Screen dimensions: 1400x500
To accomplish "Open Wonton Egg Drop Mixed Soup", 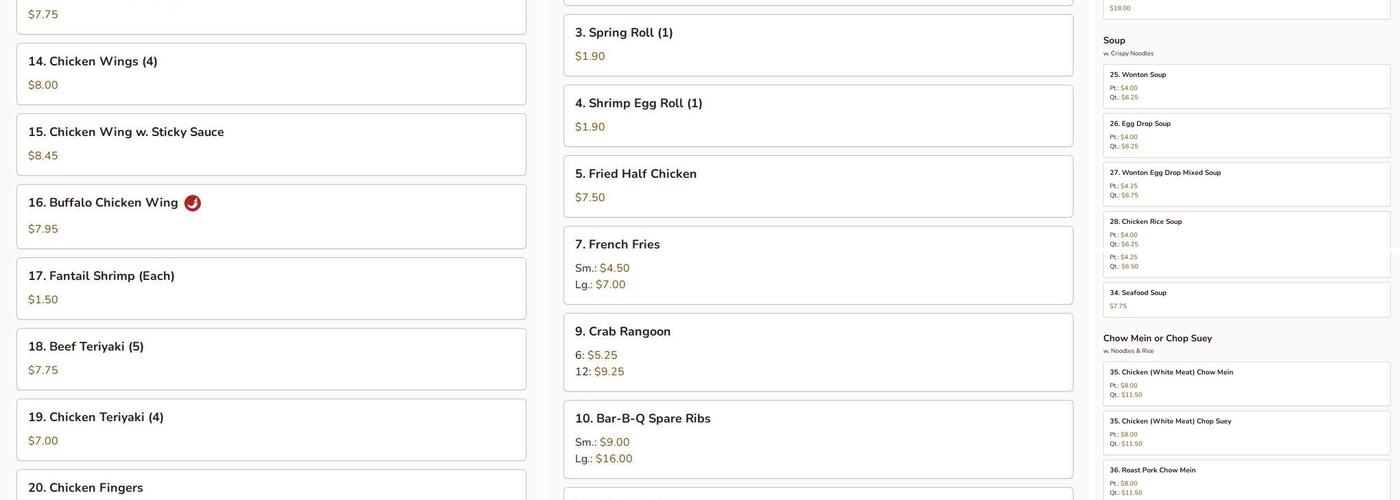I will [1246, 184].
